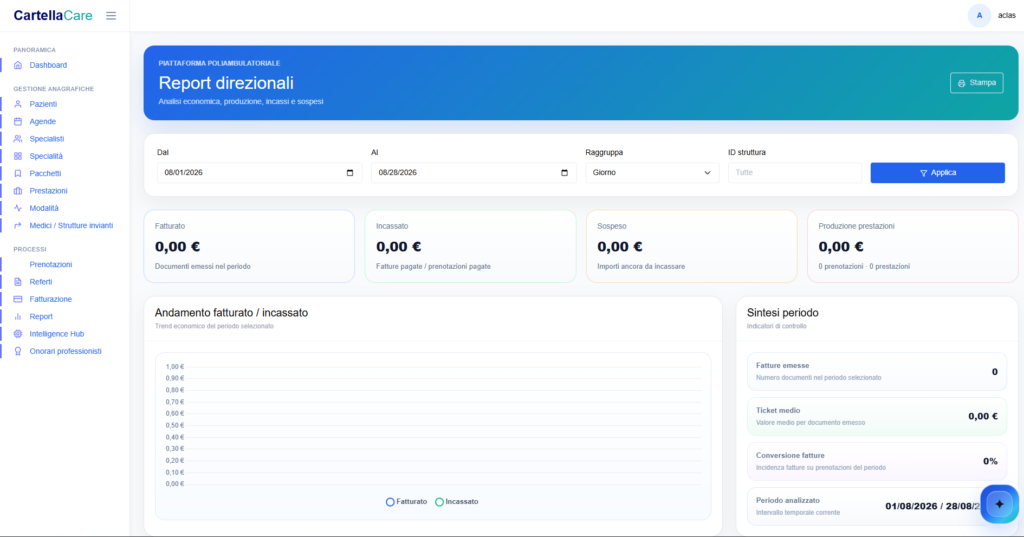Open the Raggruppa Giorno dropdown
Screen dimensions: 1024x537
click(652, 172)
